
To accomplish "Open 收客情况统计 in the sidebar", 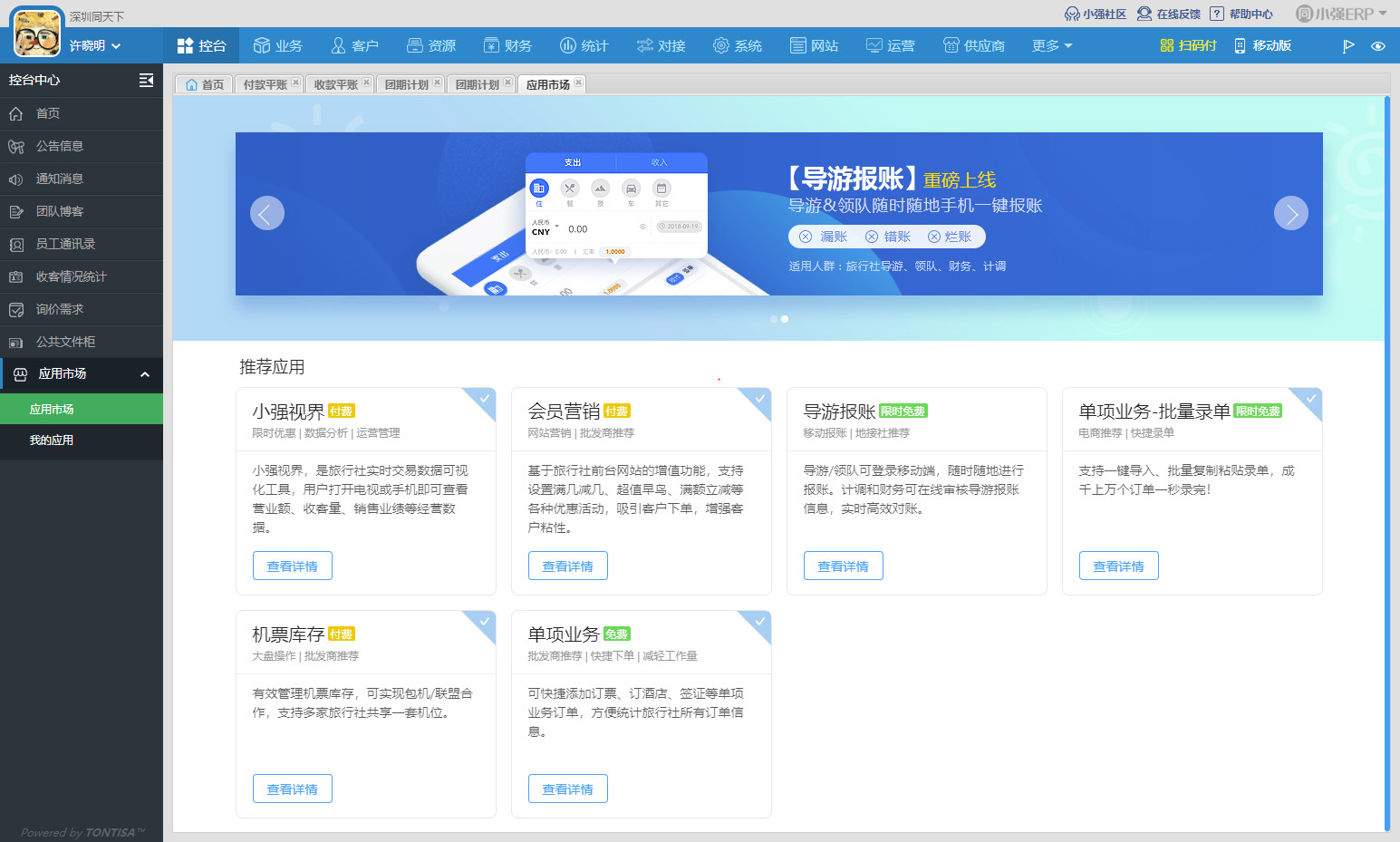I will click(x=15, y=276).
